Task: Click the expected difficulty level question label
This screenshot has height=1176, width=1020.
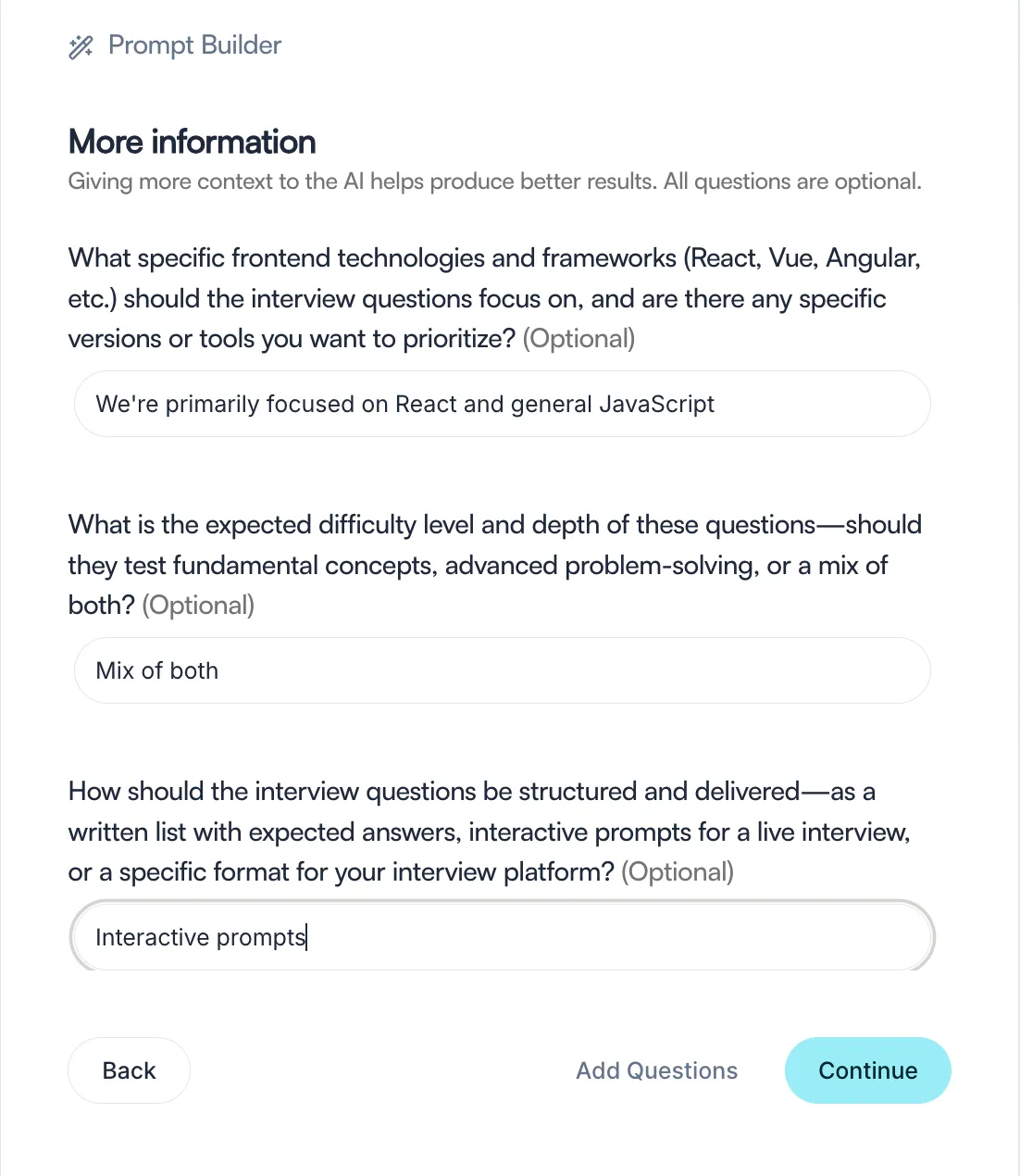Action: pyautogui.click(x=495, y=565)
